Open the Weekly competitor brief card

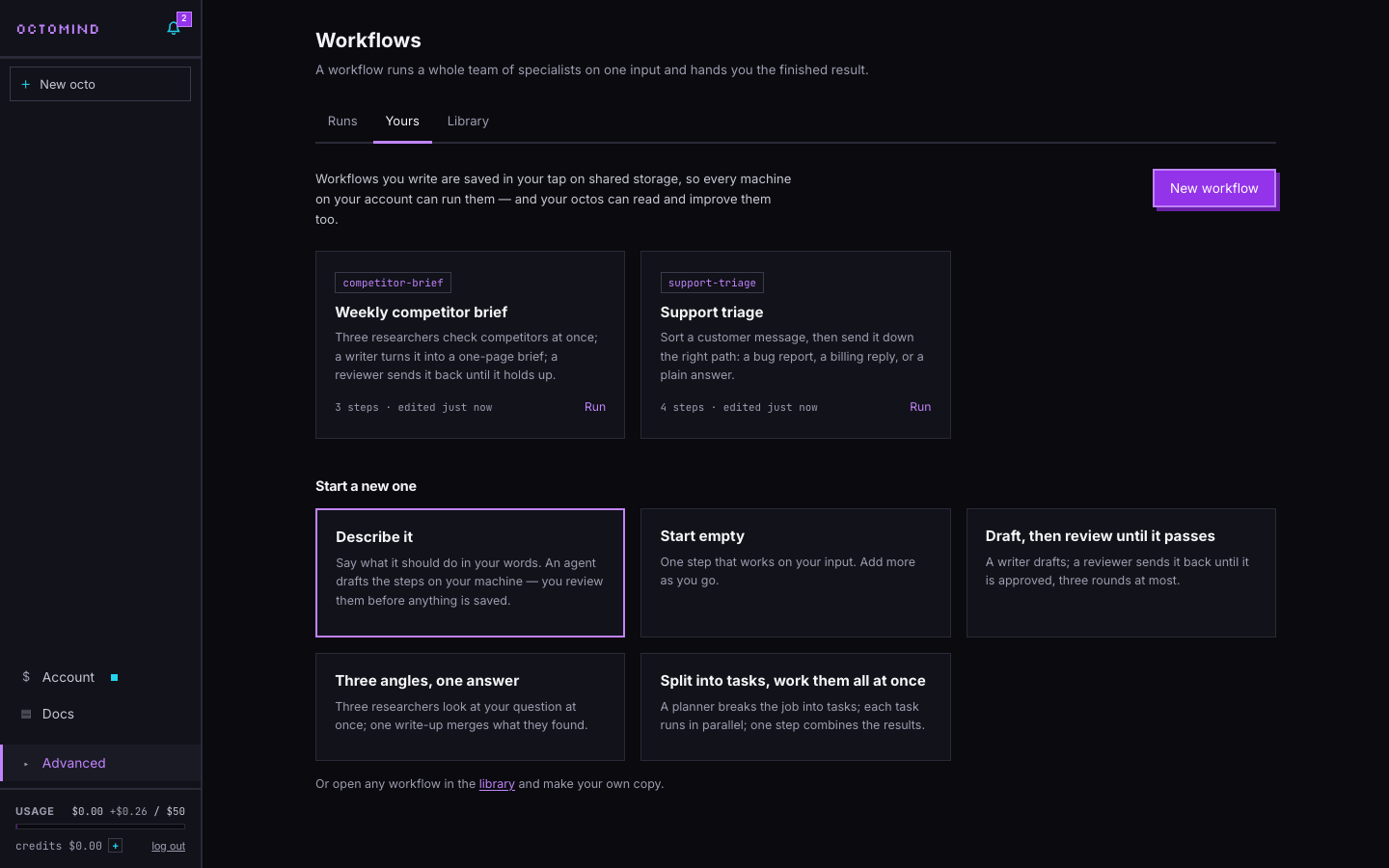470,344
